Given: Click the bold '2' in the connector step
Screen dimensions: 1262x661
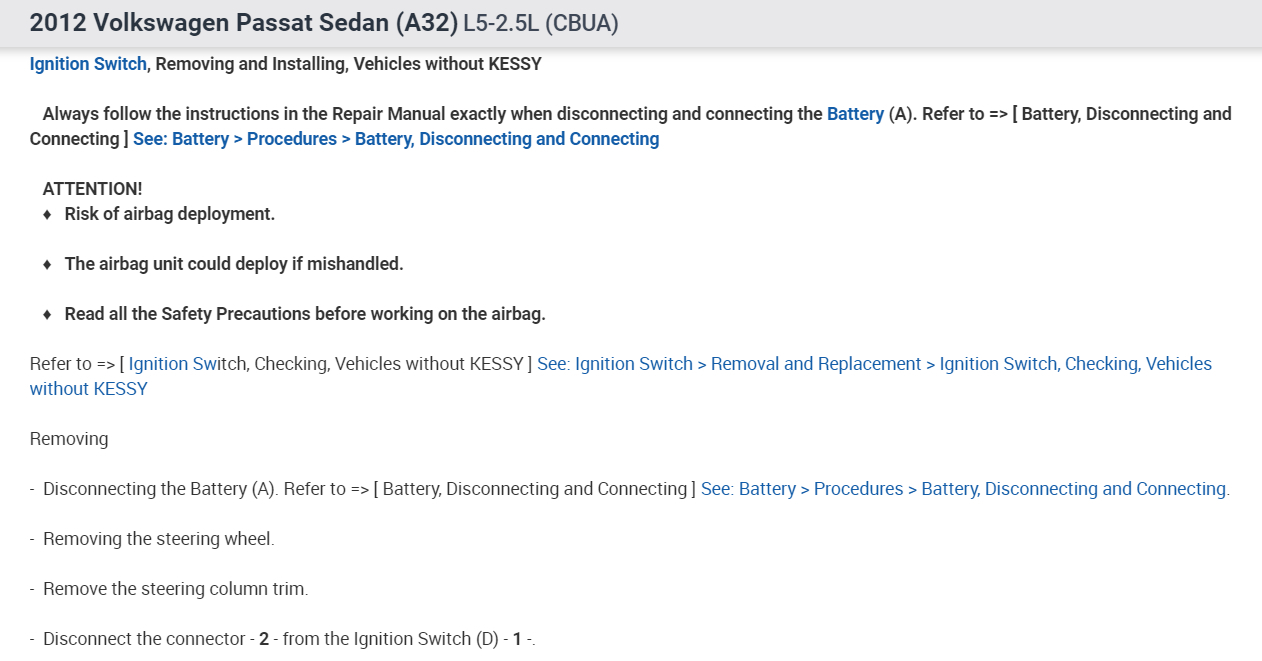Looking at the screenshot, I should coord(264,639).
